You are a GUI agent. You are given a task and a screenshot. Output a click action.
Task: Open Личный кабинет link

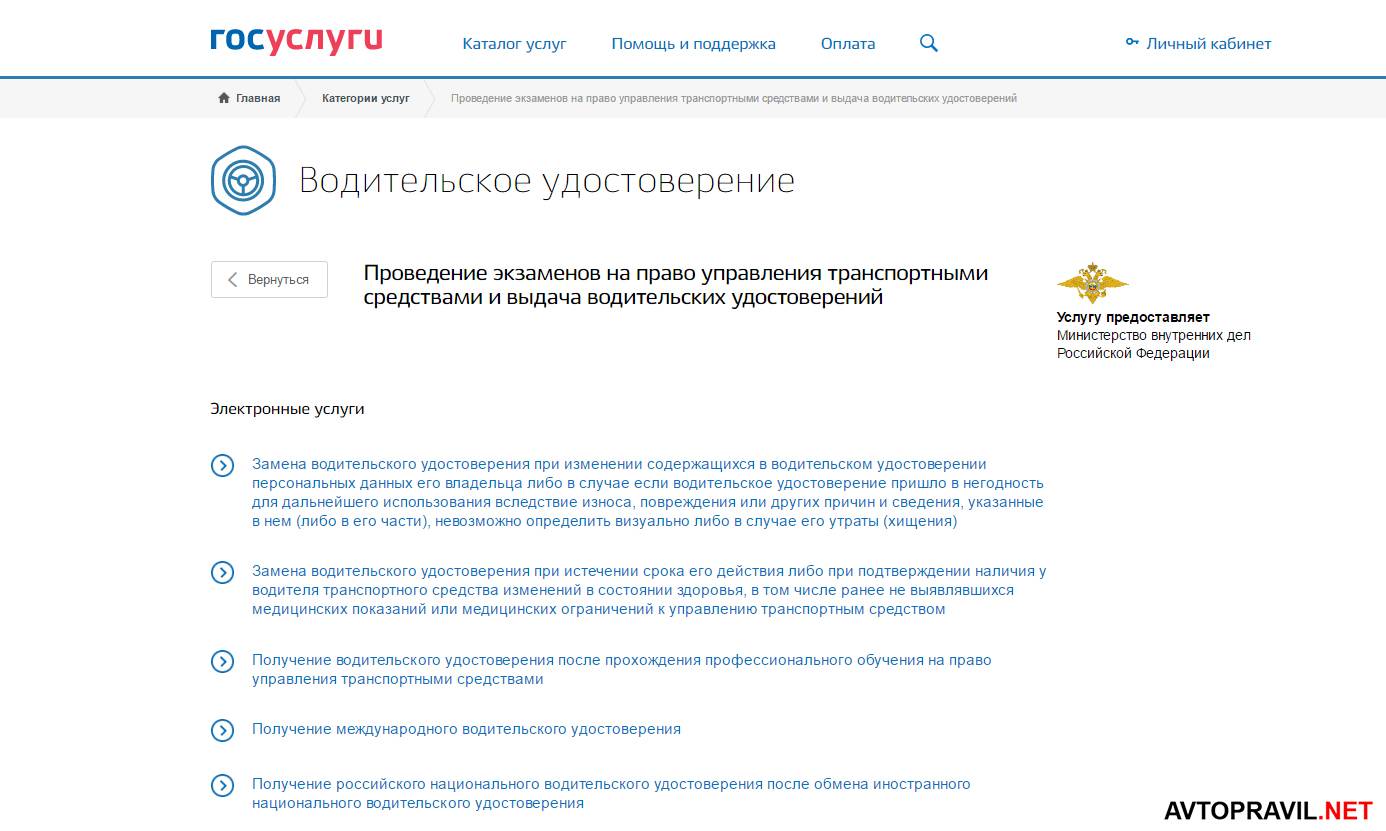pos(1208,44)
